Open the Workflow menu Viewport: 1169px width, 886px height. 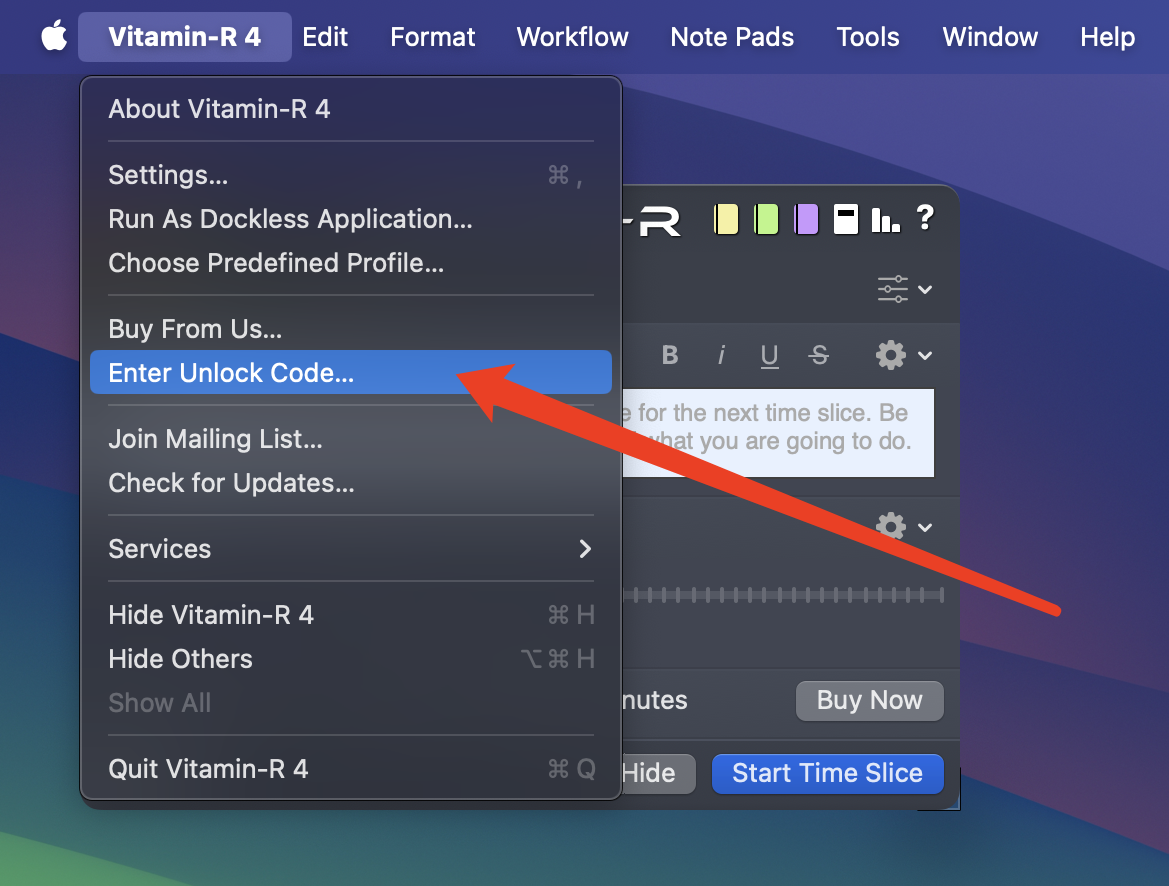click(x=573, y=37)
